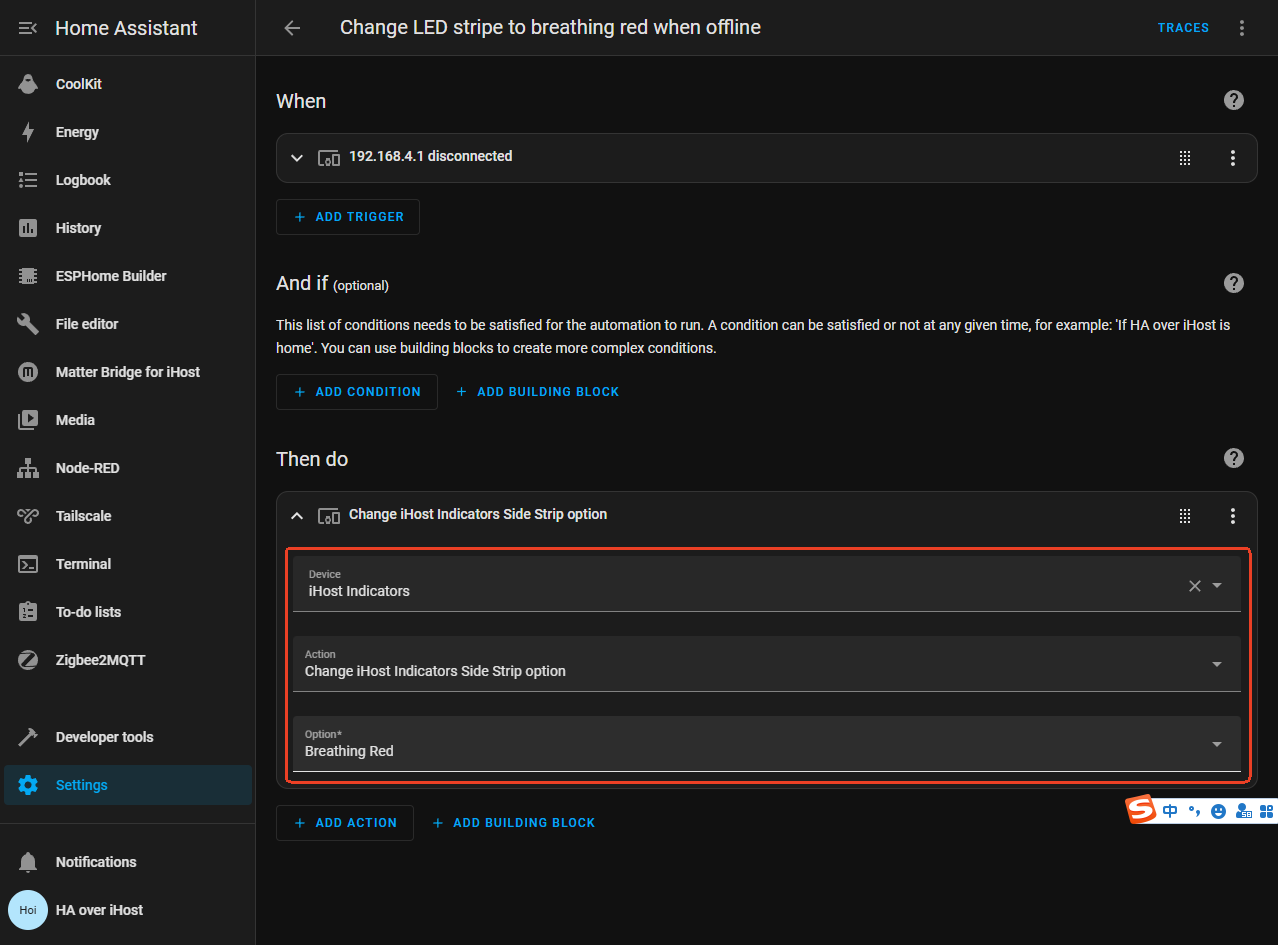Screen dimensions: 1278x945
Task: Go back with the arrow icon
Action: pyautogui.click(x=292, y=28)
